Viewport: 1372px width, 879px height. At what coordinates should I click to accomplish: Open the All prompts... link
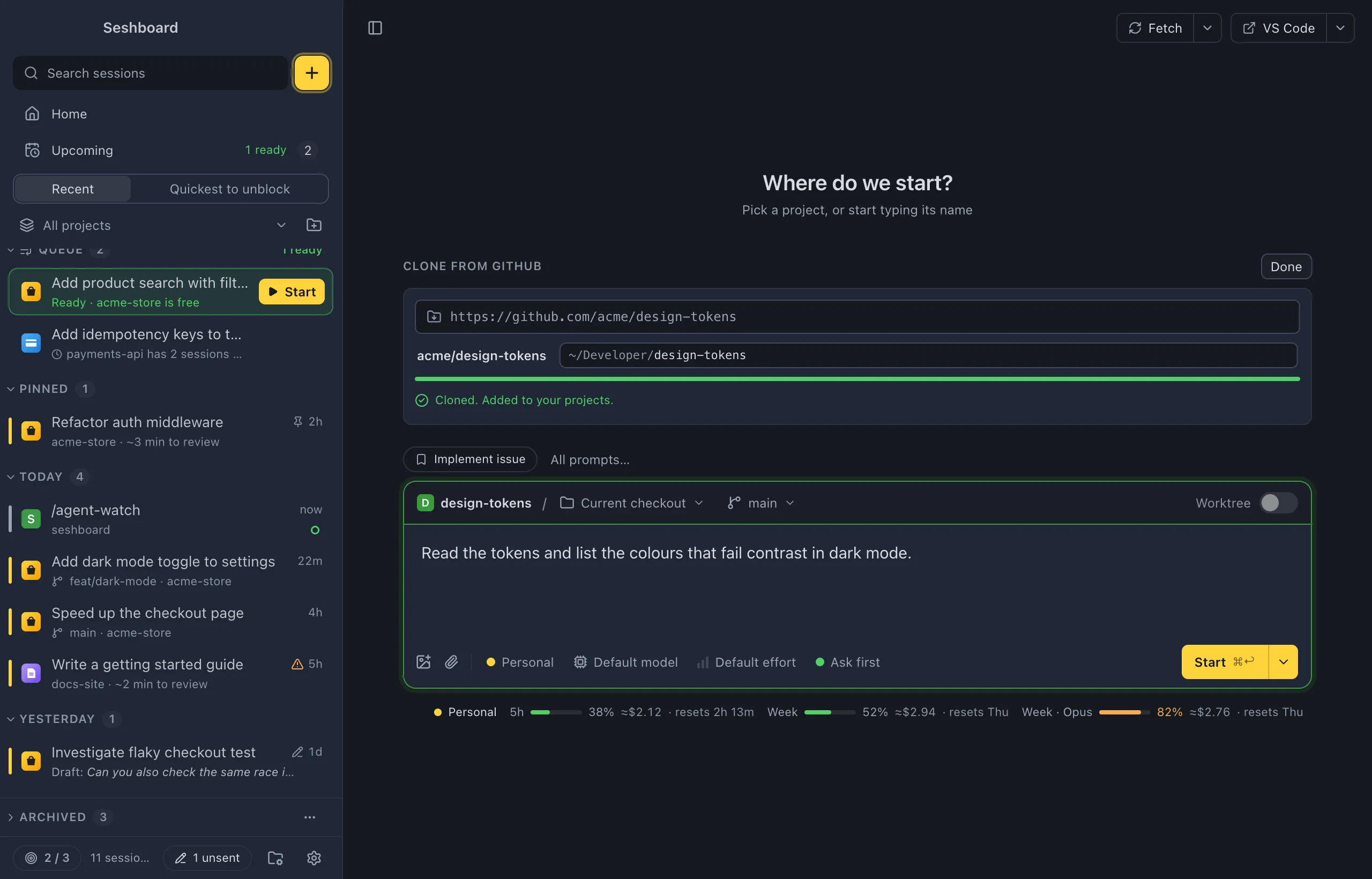(x=590, y=459)
